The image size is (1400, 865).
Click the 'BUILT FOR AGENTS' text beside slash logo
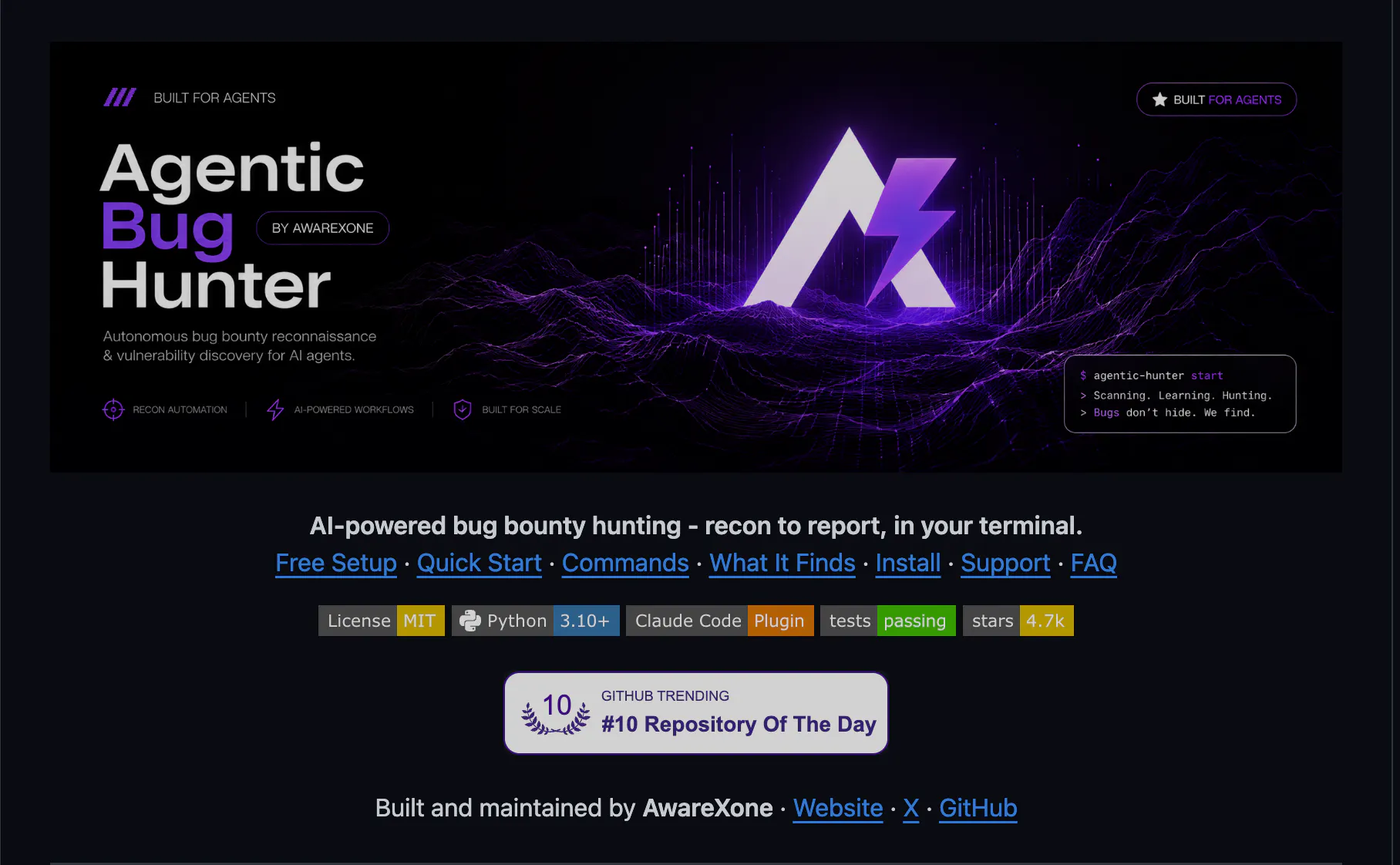tap(214, 98)
